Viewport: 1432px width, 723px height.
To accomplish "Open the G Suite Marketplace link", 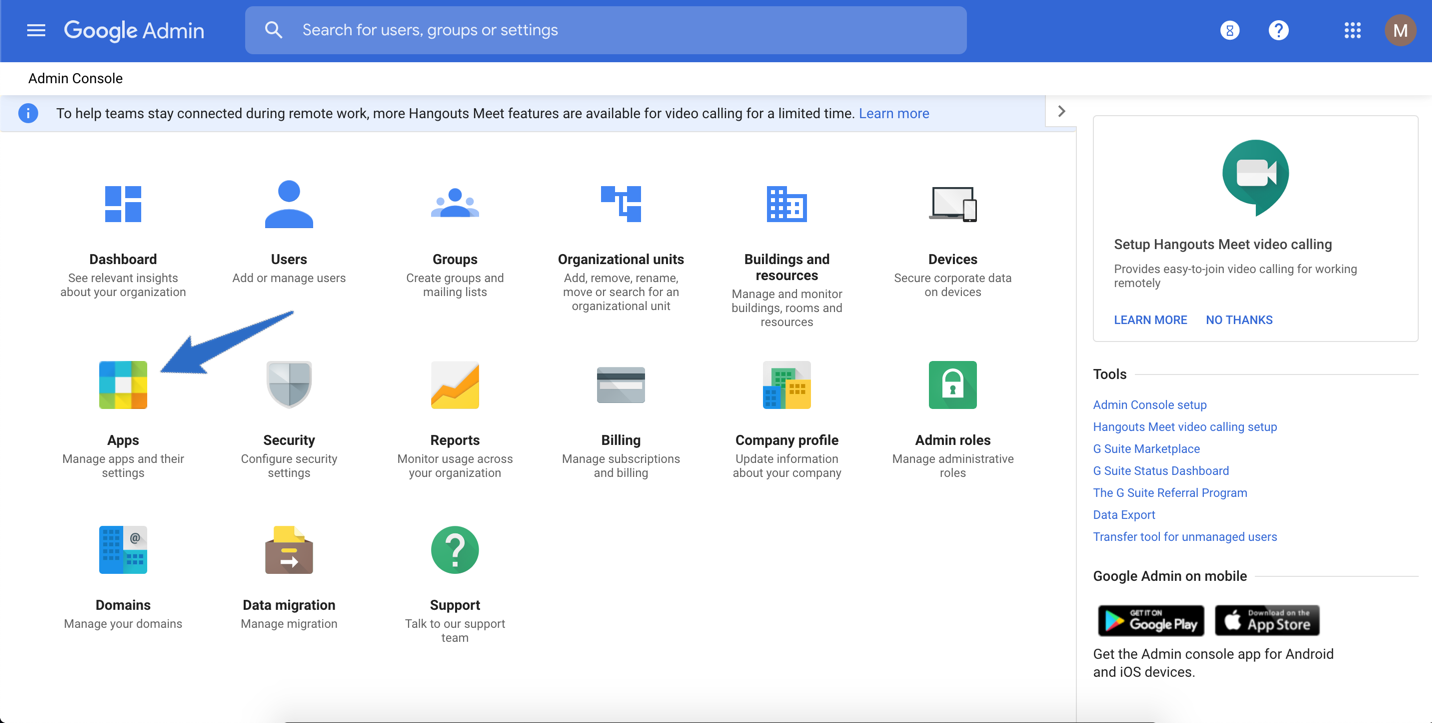I will (x=1146, y=449).
